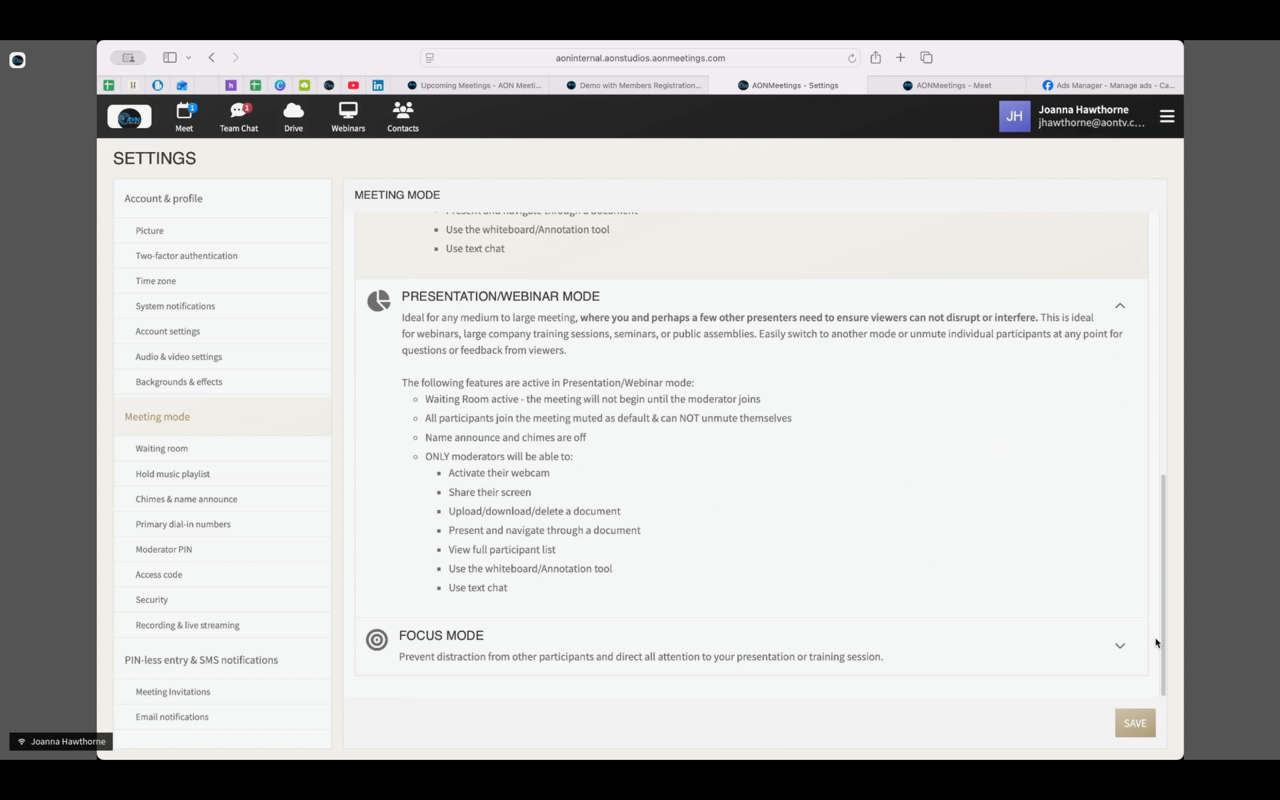Select Waiting room in settings sidebar
Image resolution: width=1280 pixels, height=800 pixels.
[161, 448]
